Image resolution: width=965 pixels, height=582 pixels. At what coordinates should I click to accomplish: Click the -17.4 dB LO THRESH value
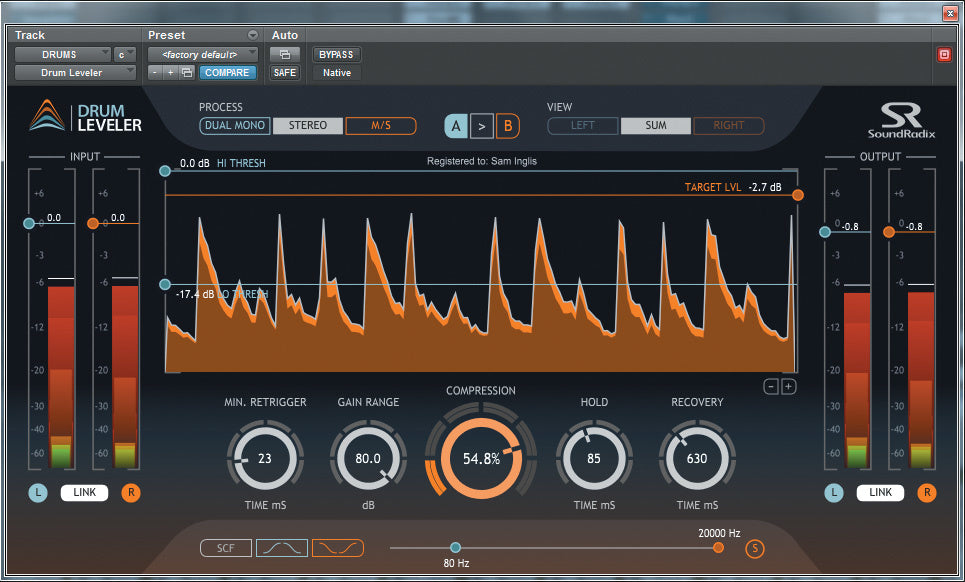(x=195, y=294)
